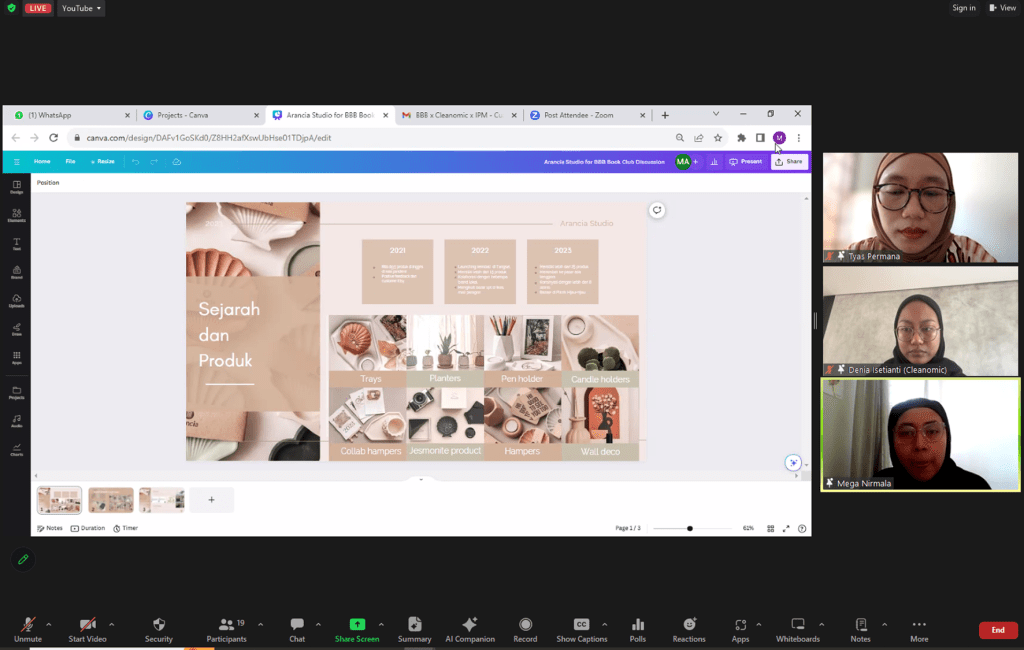This screenshot has height=650, width=1024.
Task: Open the File menu in Canva
Action: (x=70, y=161)
